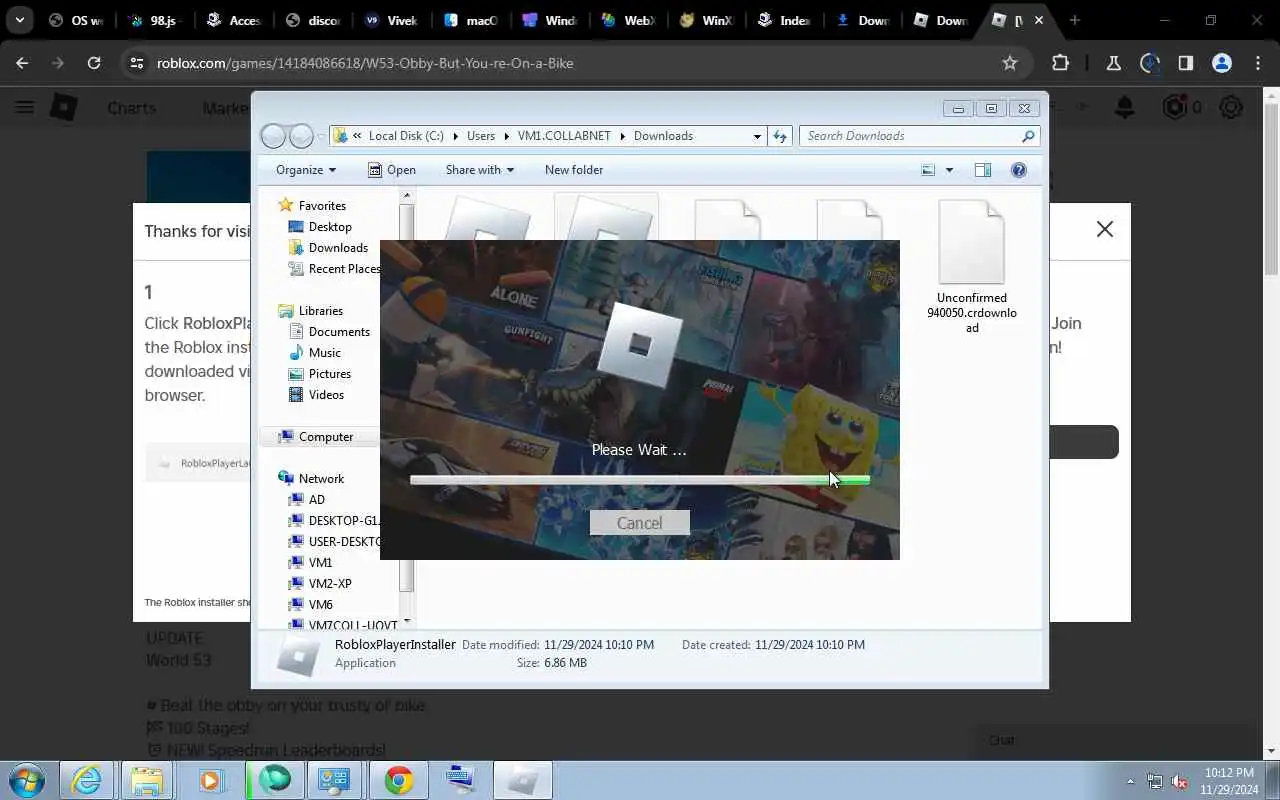1280x800 pixels.
Task: Open Chrome extensions puzzle icon
Action: (x=1061, y=63)
